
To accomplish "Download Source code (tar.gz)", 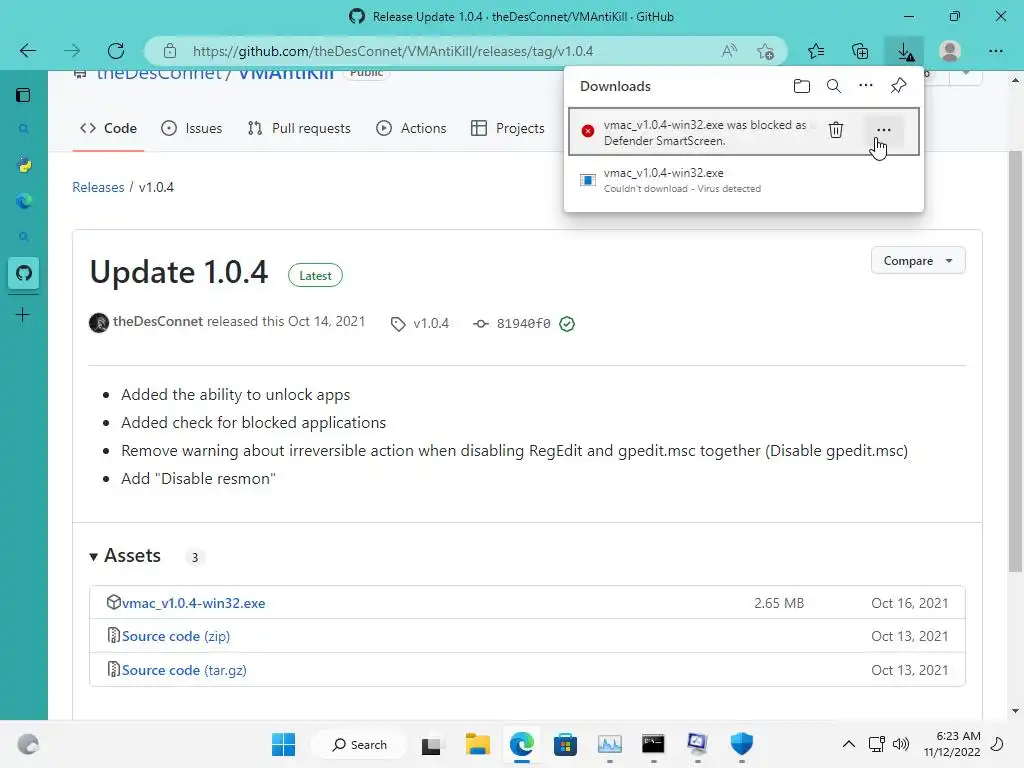I will 184,670.
